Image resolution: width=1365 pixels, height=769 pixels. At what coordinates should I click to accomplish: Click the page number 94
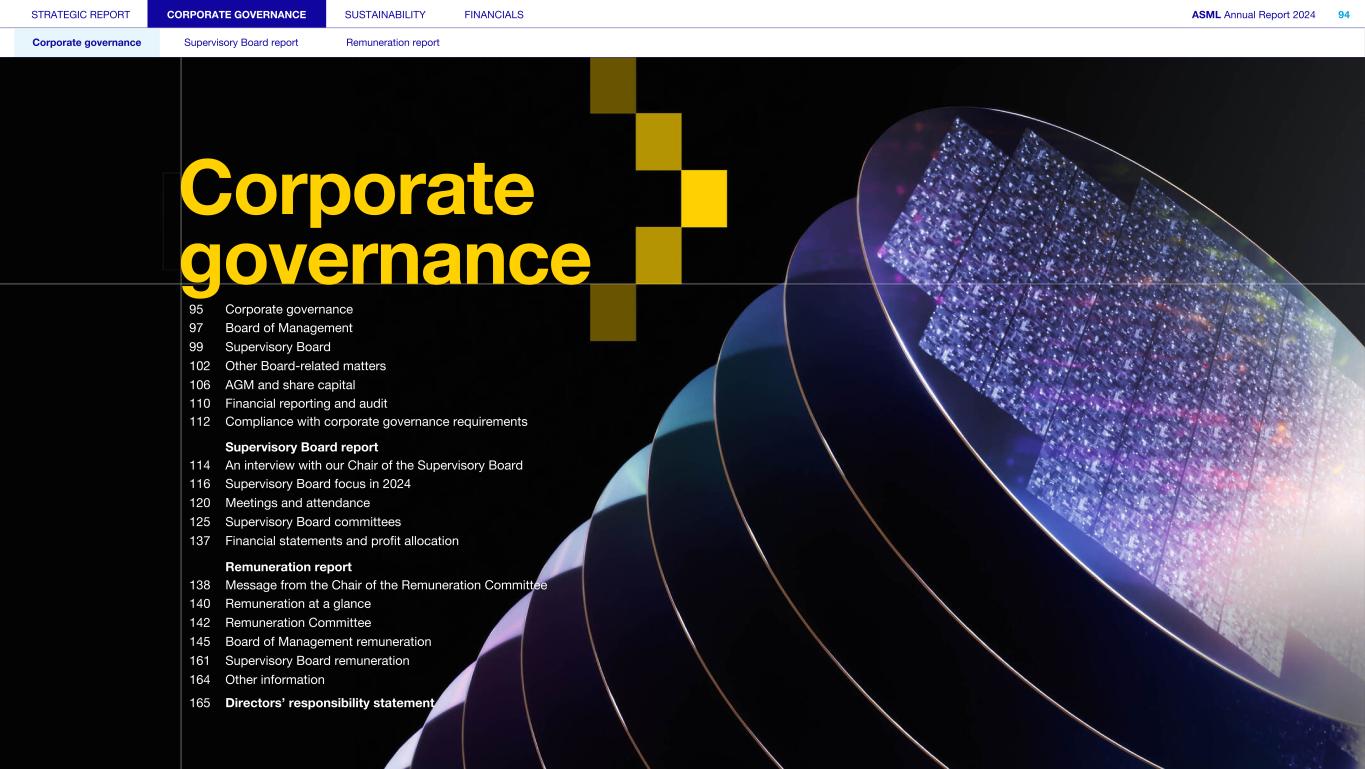(1343, 15)
